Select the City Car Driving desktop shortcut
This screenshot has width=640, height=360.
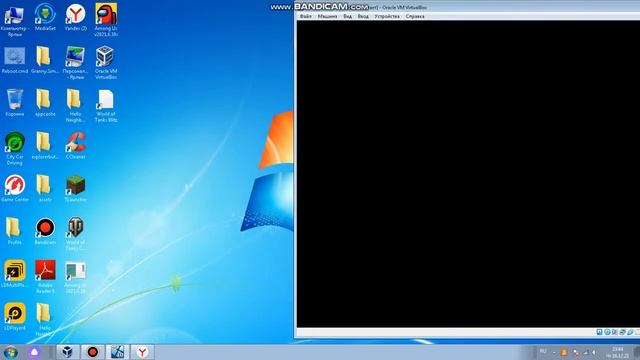pos(15,149)
